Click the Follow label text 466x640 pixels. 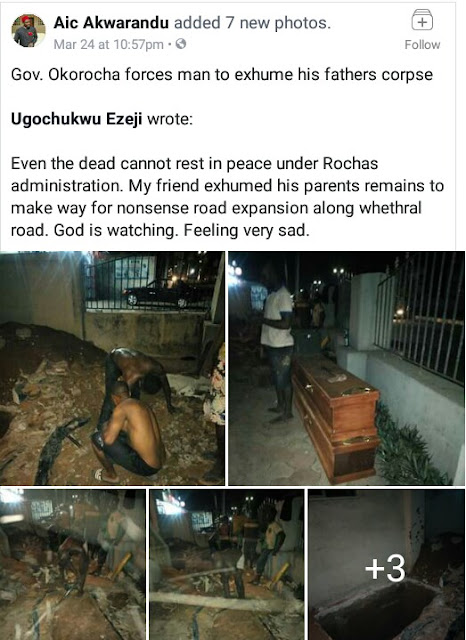click(x=422, y=44)
